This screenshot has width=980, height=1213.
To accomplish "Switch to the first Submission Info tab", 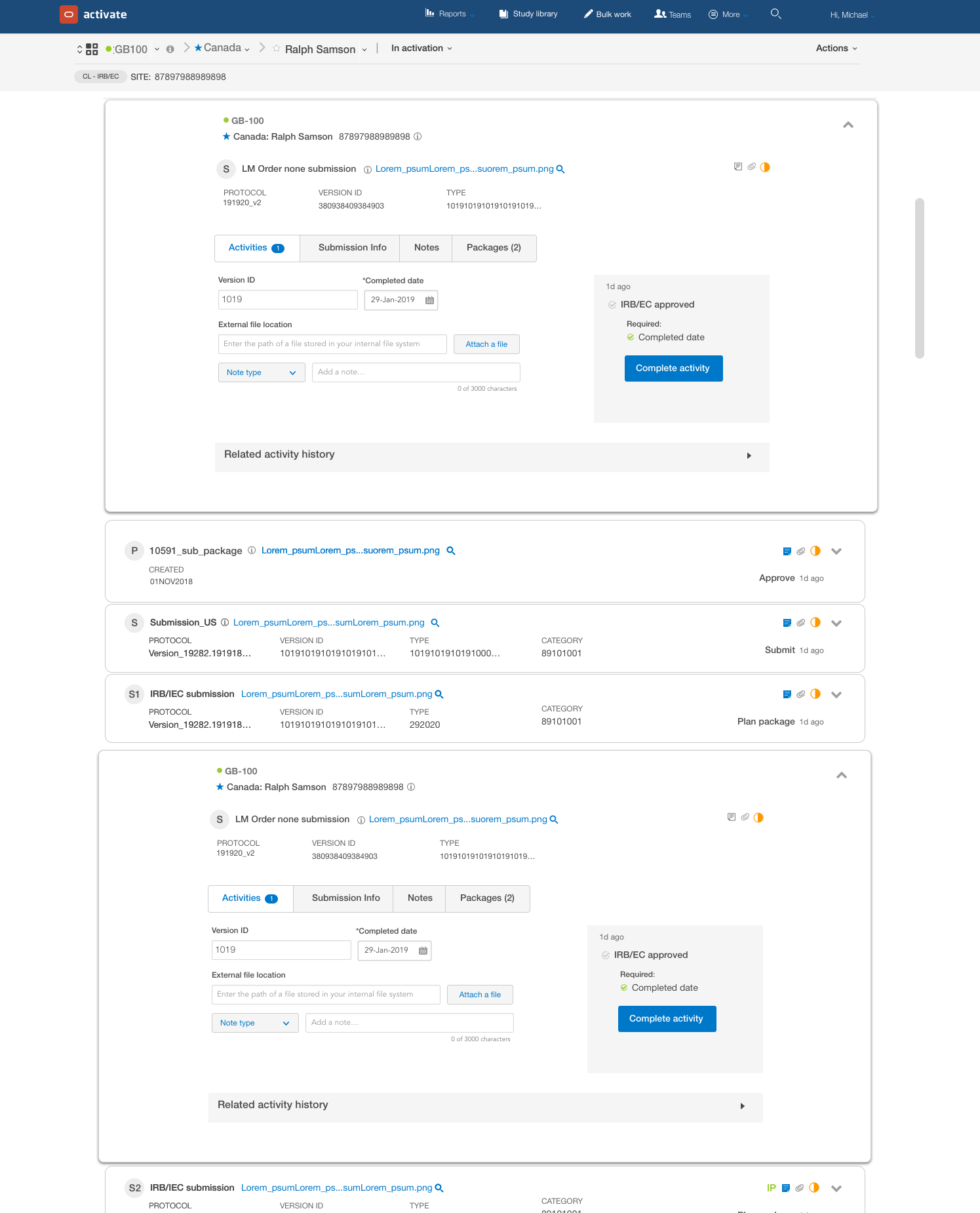I will tap(352, 248).
